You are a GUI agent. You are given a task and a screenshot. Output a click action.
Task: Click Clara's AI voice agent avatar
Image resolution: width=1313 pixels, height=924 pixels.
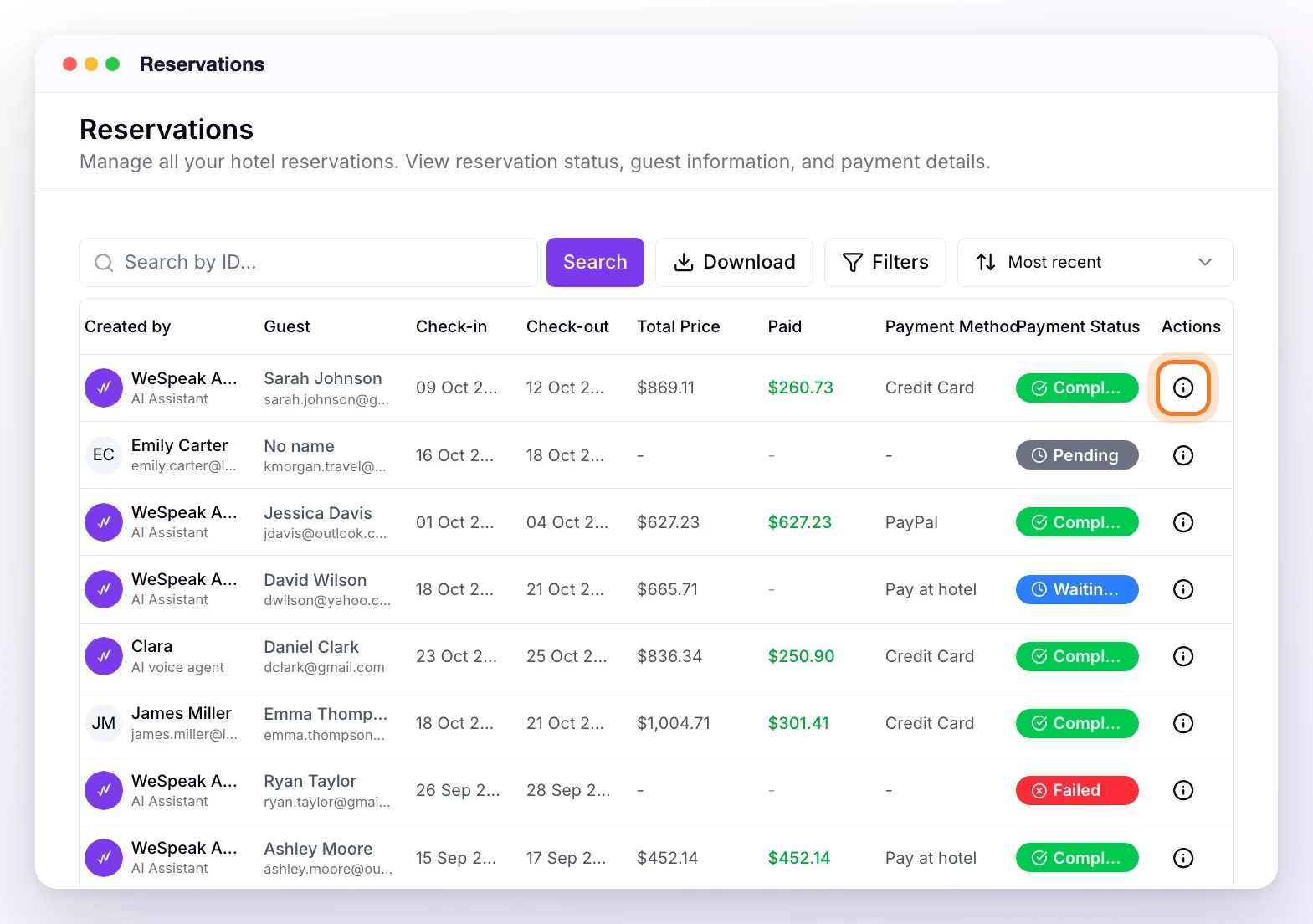[104, 656]
